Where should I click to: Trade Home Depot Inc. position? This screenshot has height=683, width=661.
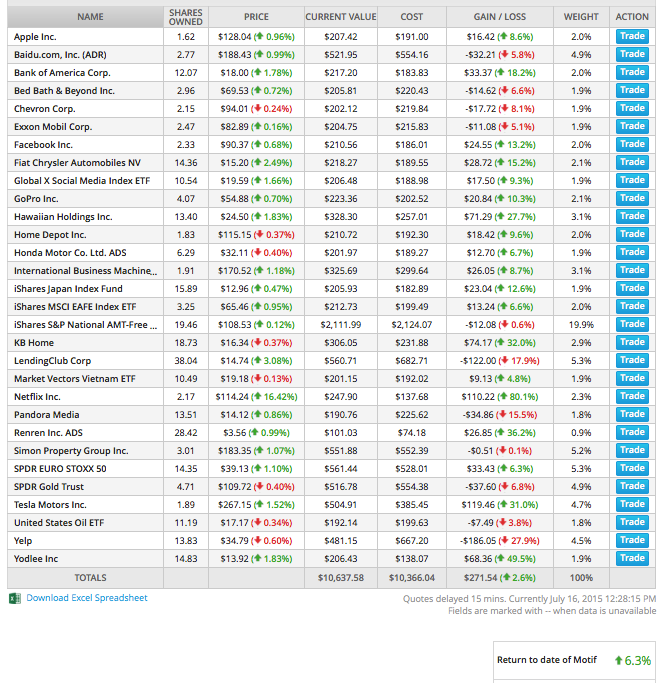pos(632,234)
